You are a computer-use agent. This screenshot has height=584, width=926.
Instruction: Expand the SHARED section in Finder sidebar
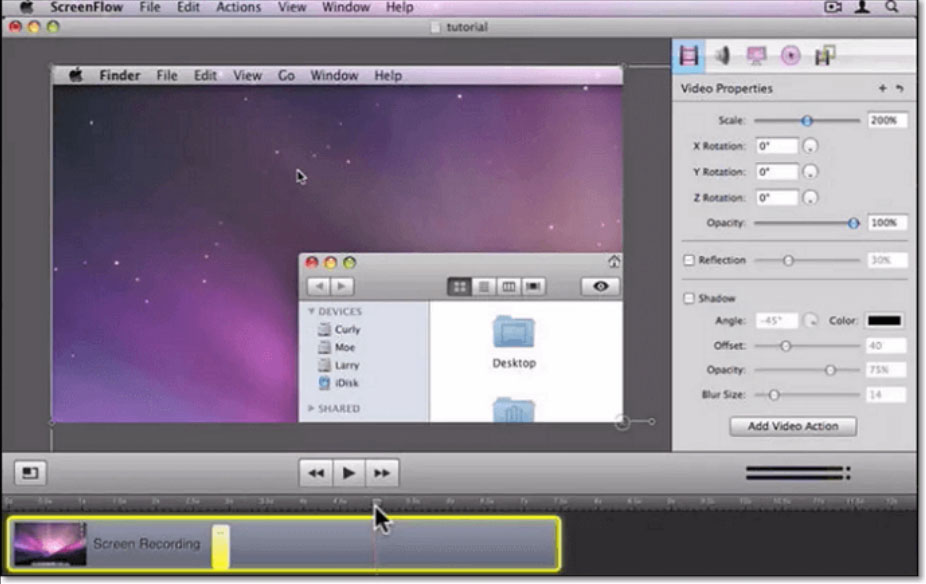[311, 408]
